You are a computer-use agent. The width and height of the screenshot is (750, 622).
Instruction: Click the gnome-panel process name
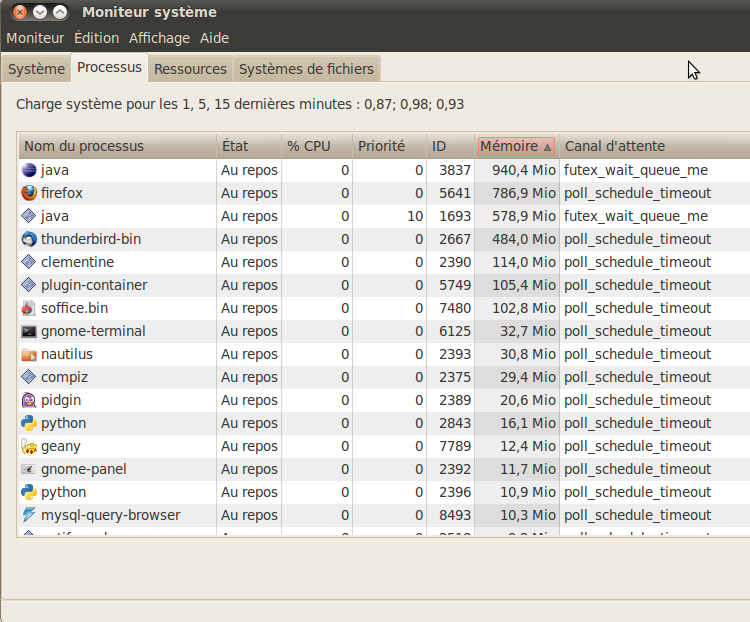tap(84, 469)
